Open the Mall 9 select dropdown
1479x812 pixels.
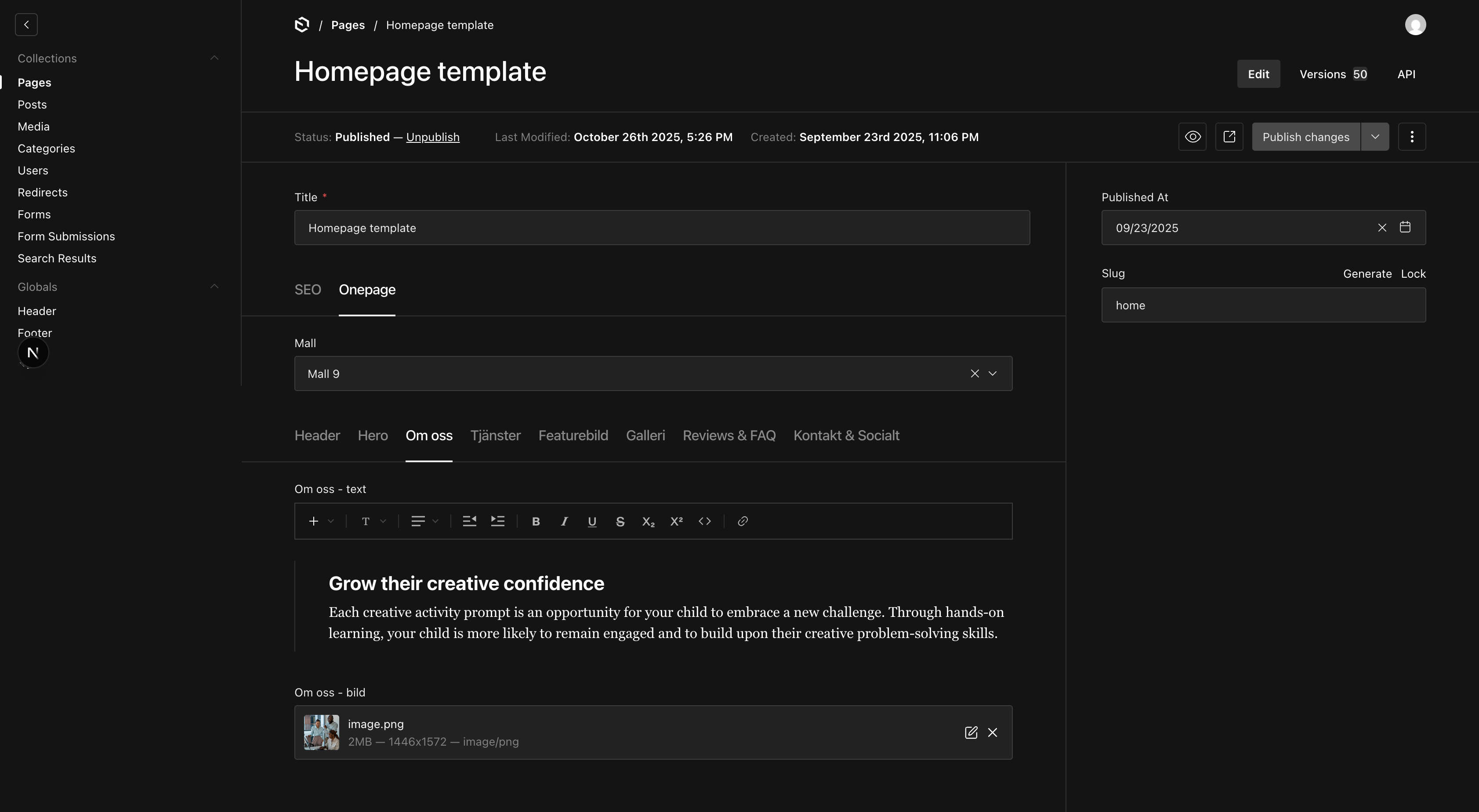pos(992,374)
